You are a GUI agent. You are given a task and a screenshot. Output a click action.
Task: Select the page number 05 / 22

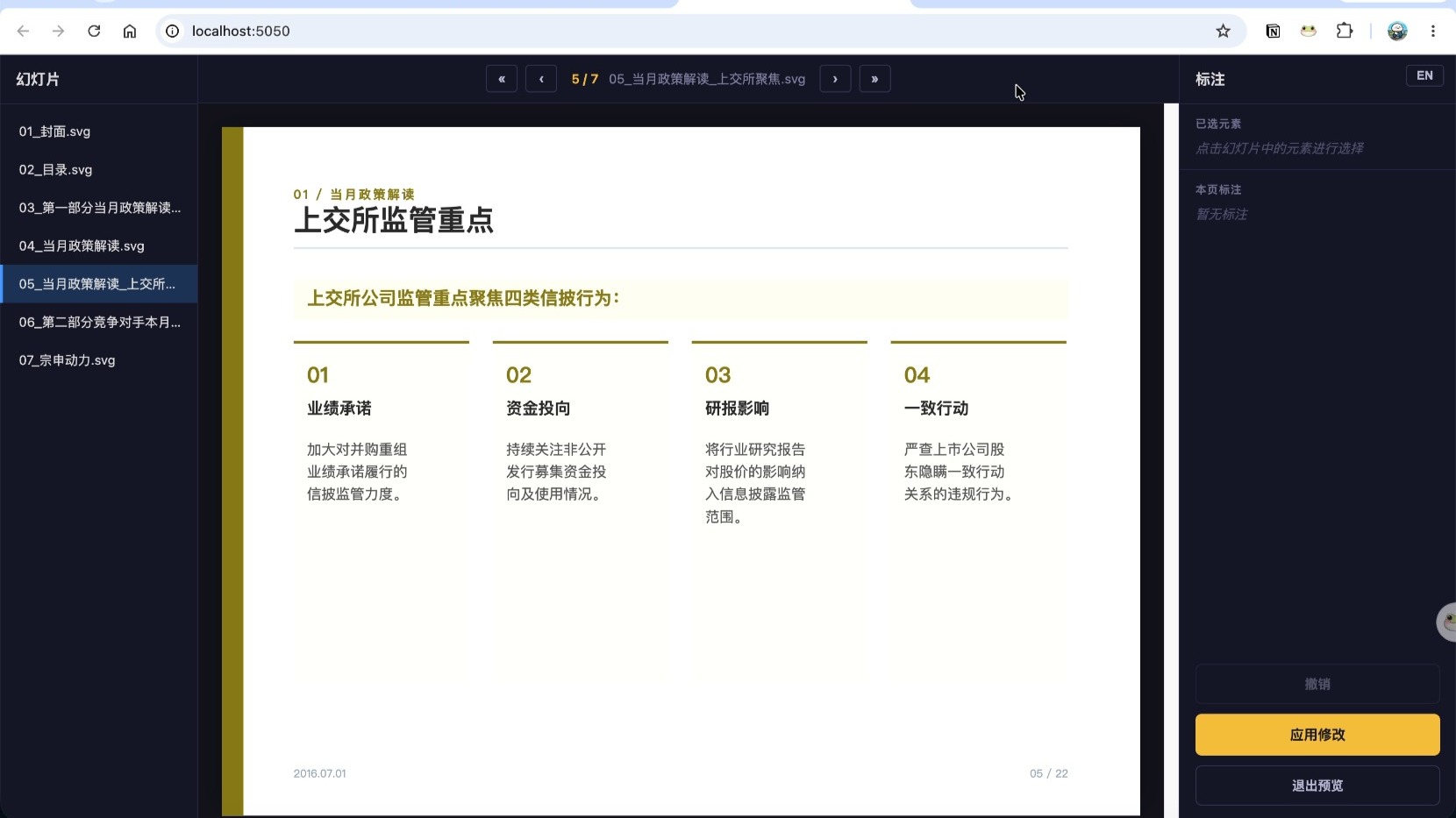1049,773
